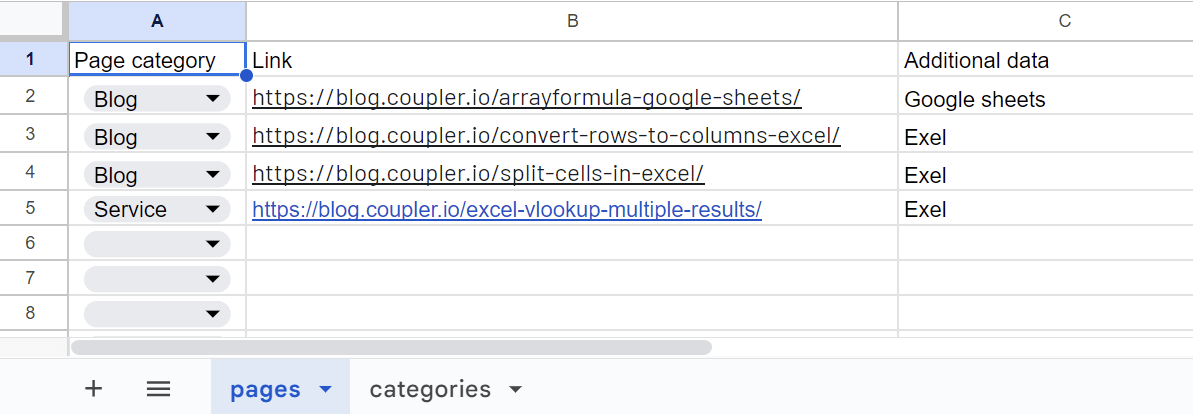The width and height of the screenshot is (1193, 414).
Task: Open the pages tab dropdown arrow
Action: point(326,390)
